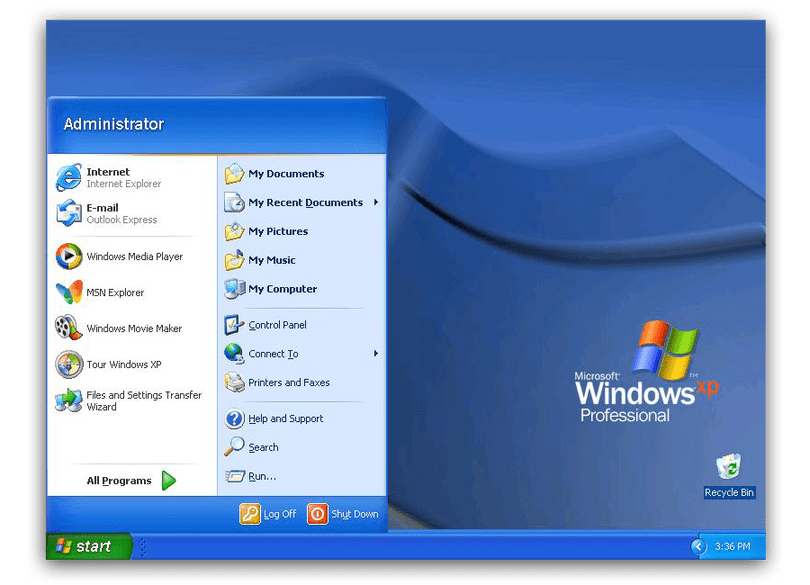Viewport: 810px width, 585px height.
Task: Click the Log Off key icon
Action: 250,514
